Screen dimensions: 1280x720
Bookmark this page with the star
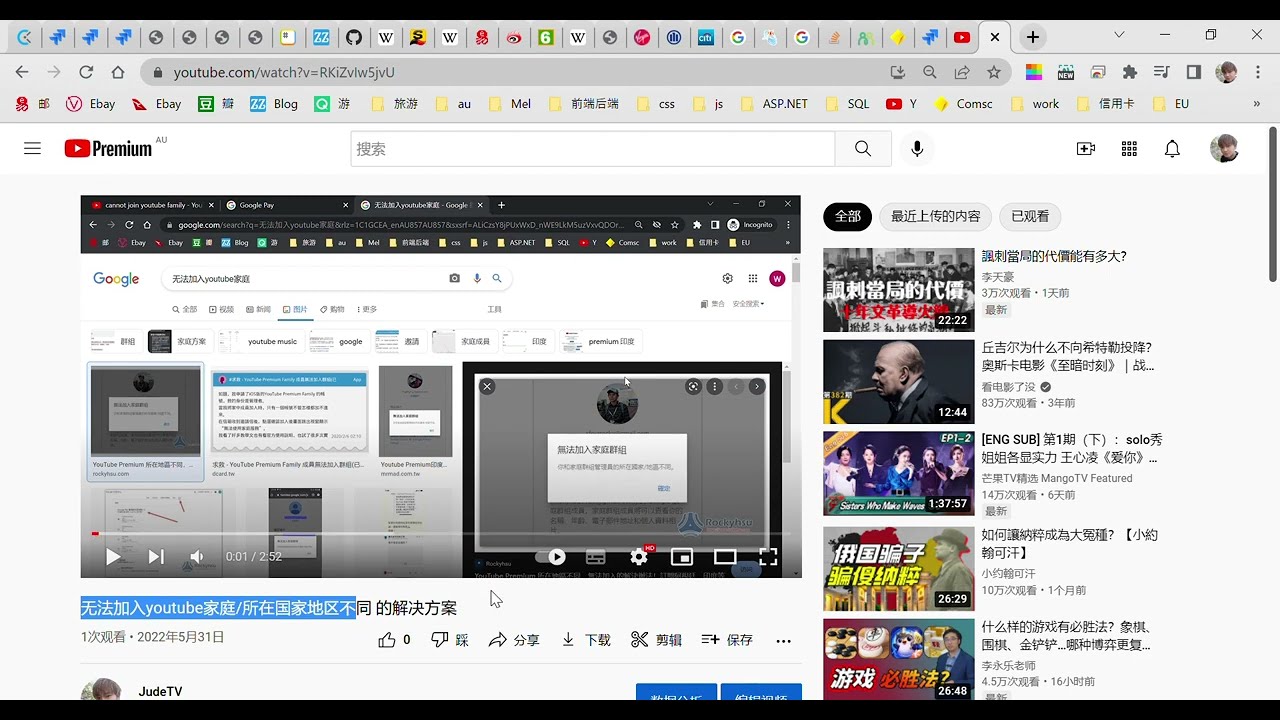click(993, 72)
